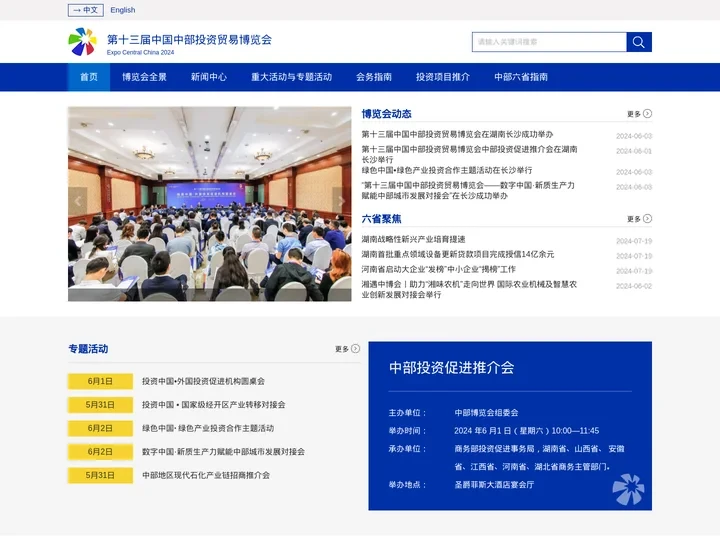Open article 湖南战略性新兴产业培育提速

click(413, 239)
